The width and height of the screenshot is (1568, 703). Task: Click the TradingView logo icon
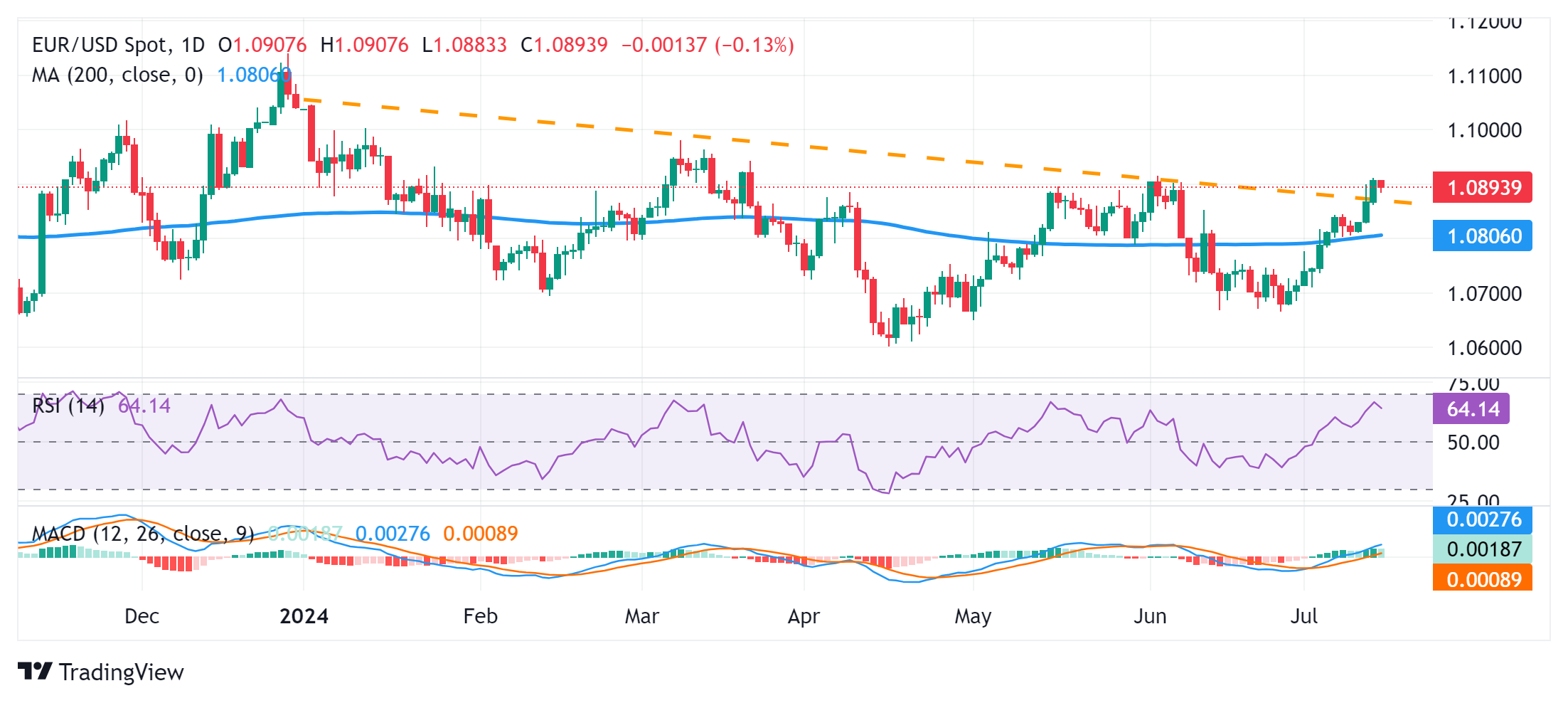click(x=35, y=671)
